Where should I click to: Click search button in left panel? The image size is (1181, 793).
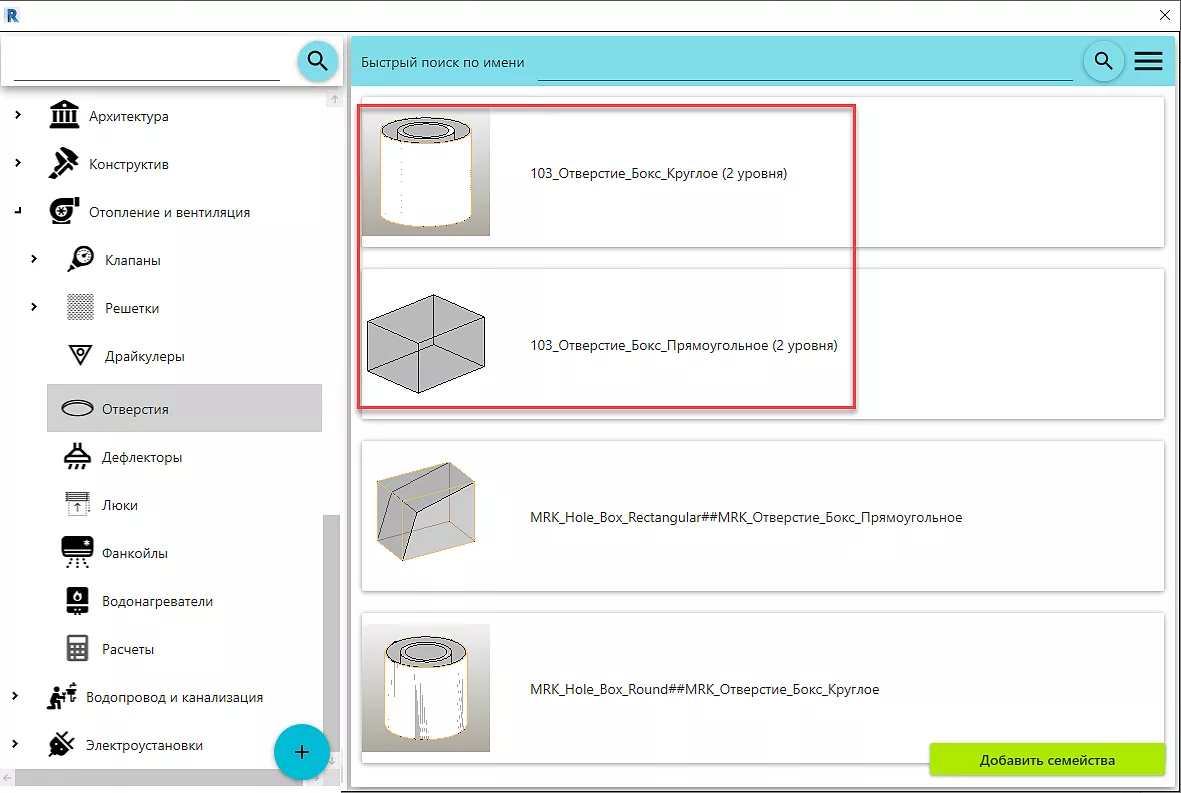click(x=318, y=61)
